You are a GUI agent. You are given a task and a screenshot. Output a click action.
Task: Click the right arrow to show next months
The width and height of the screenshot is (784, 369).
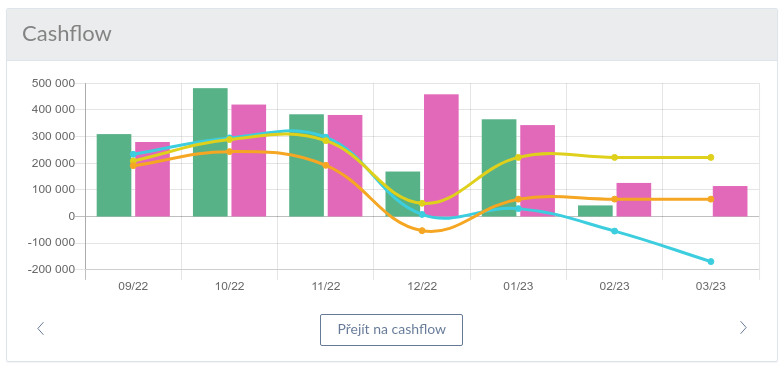[x=743, y=328]
